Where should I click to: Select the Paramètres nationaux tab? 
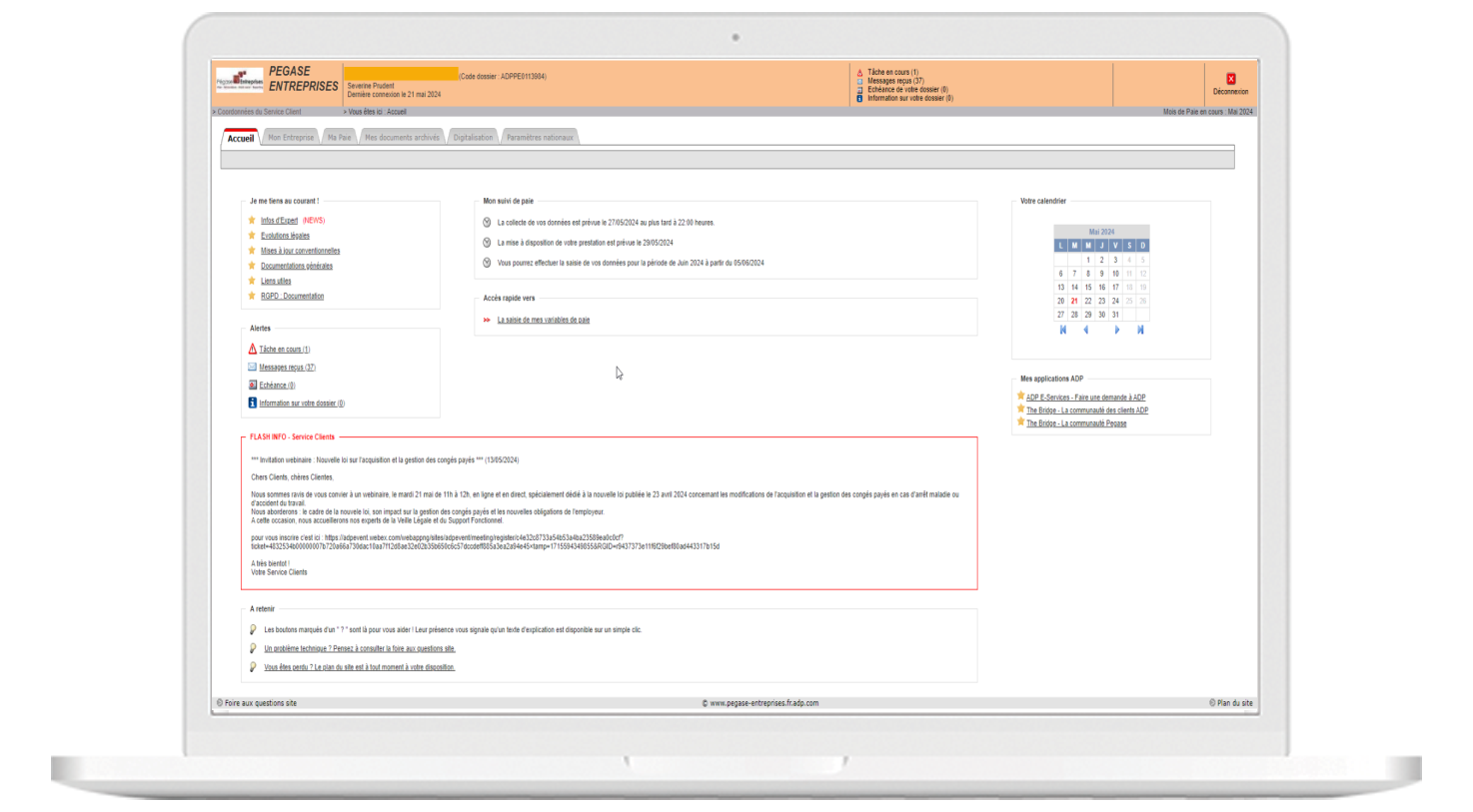(540, 138)
